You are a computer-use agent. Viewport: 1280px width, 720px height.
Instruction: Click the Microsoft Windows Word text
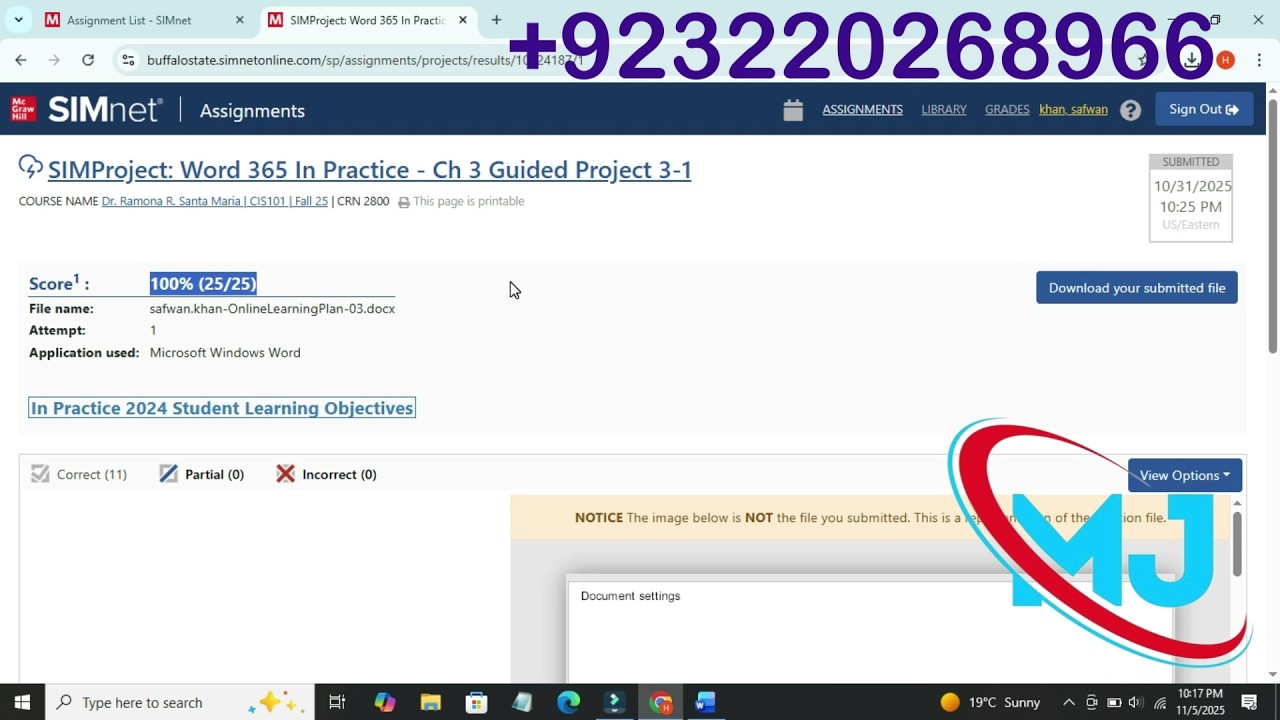pyautogui.click(x=225, y=353)
